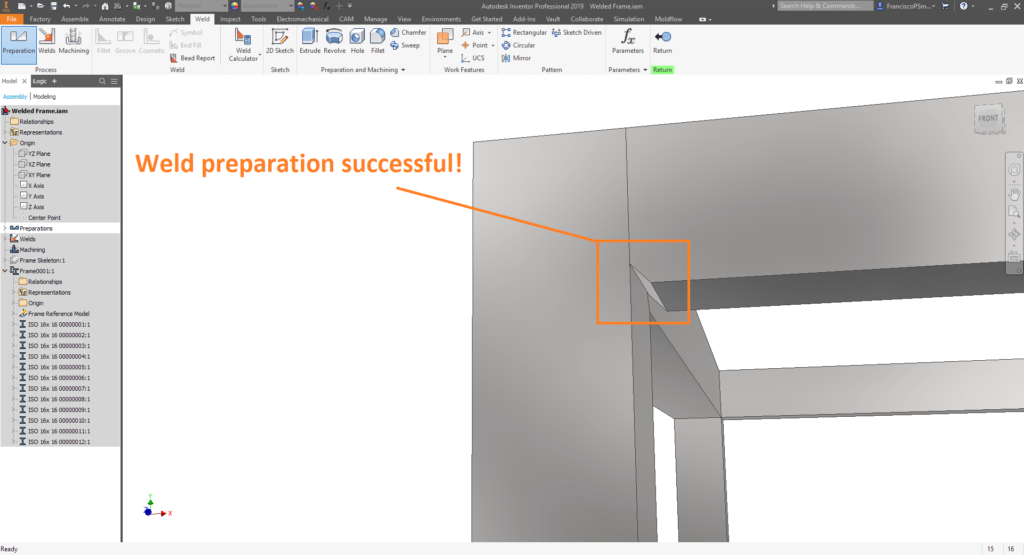Select ISO 16x 16 00000012:1 member
This screenshot has width=1024, height=555.
point(55,441)
